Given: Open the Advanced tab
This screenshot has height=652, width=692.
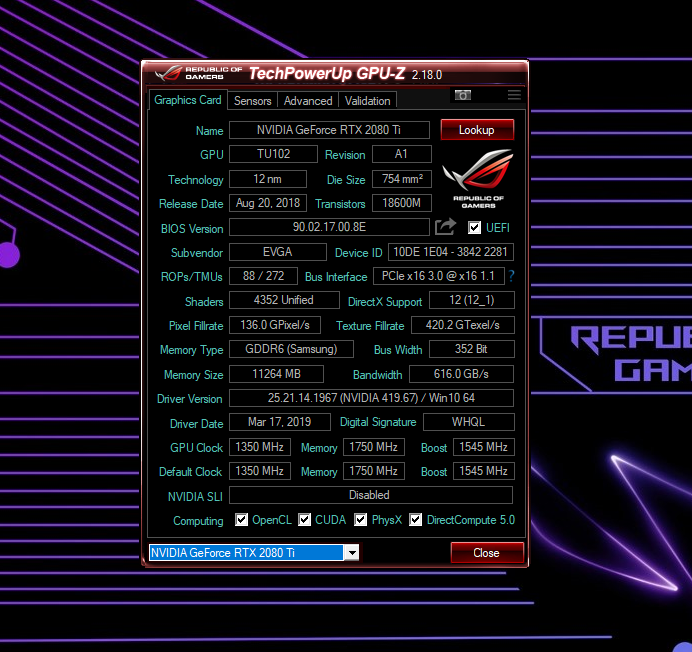Looking at the screenshot, I should coord(308,101).
